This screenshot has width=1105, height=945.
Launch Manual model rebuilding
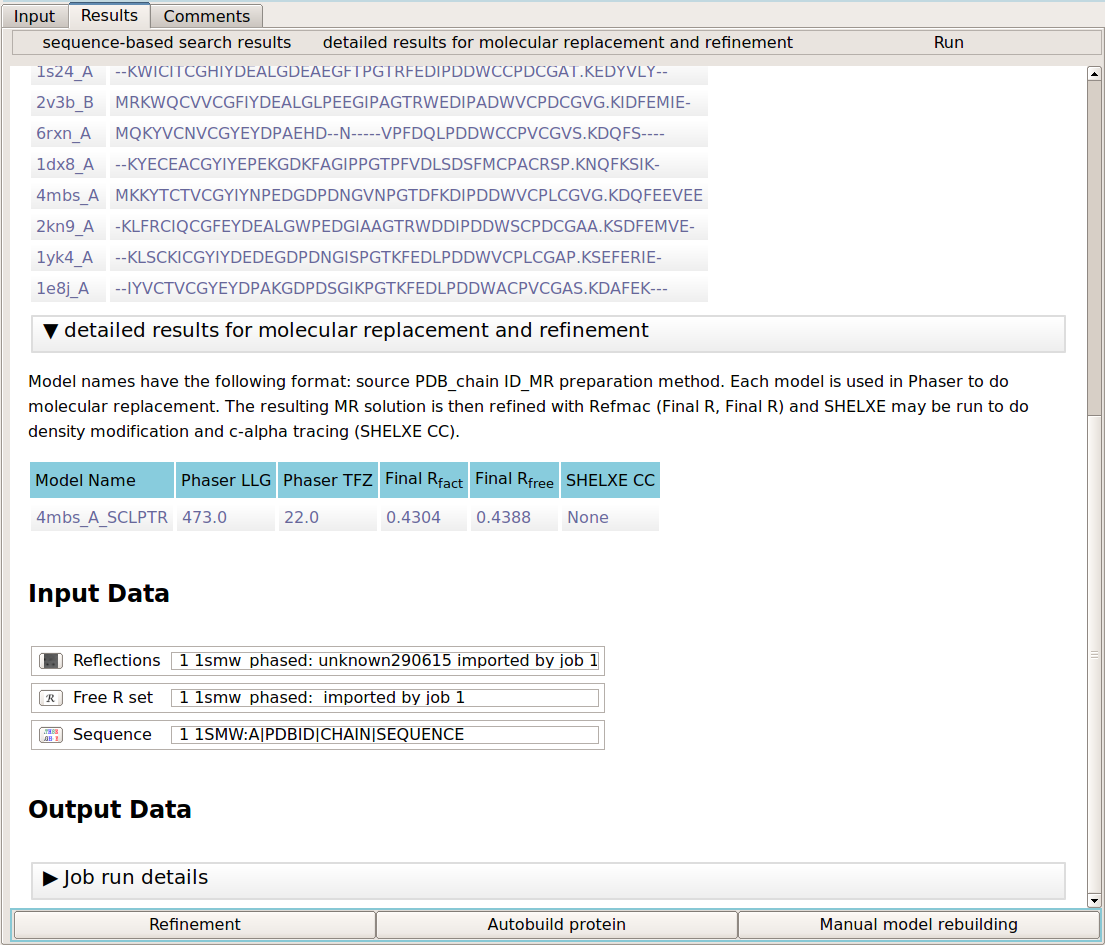918,925
